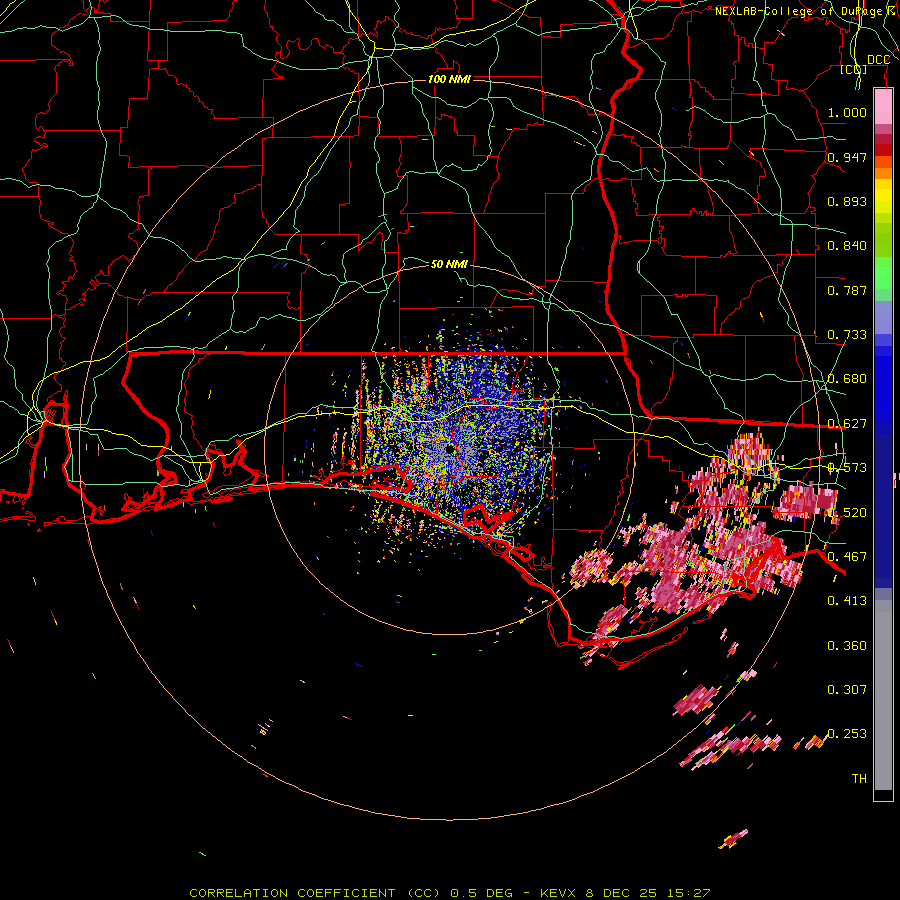Click the KEVX radar site center dot
Image resolution: width=900 pixels, height=900 pixels.
click(449, 448)
